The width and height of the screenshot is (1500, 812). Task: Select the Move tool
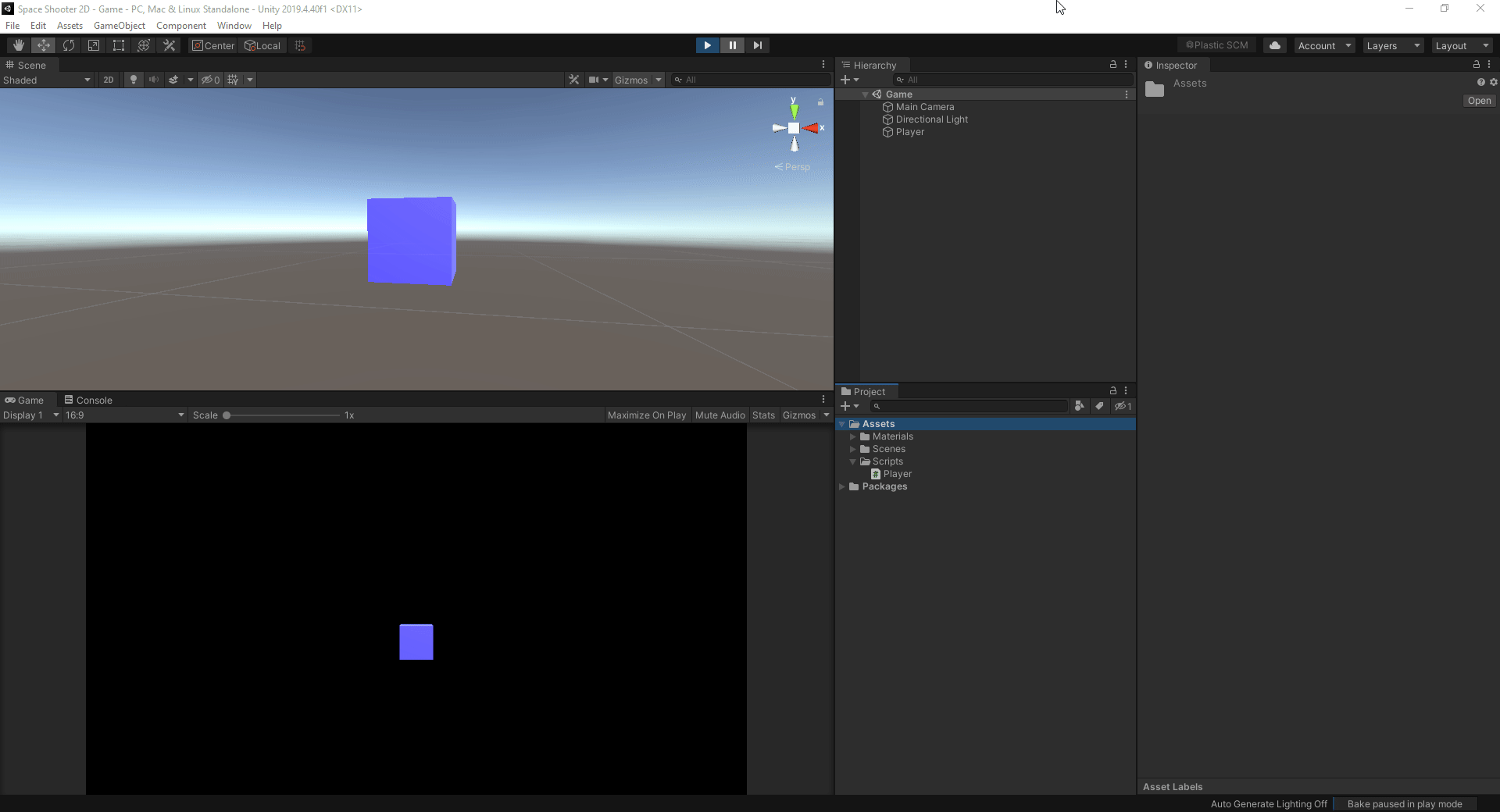click(43, 45)
